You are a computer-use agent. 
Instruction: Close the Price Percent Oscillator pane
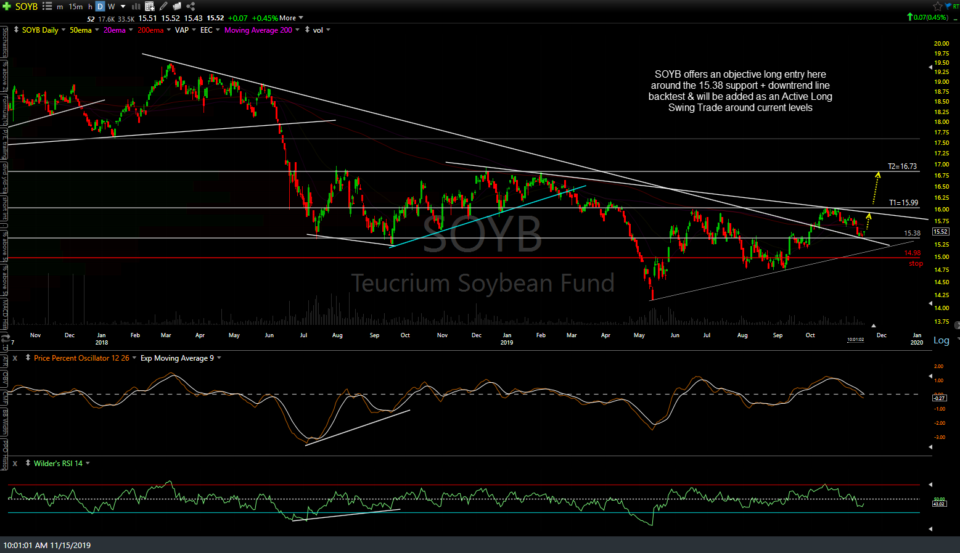(x=15, y=358)
